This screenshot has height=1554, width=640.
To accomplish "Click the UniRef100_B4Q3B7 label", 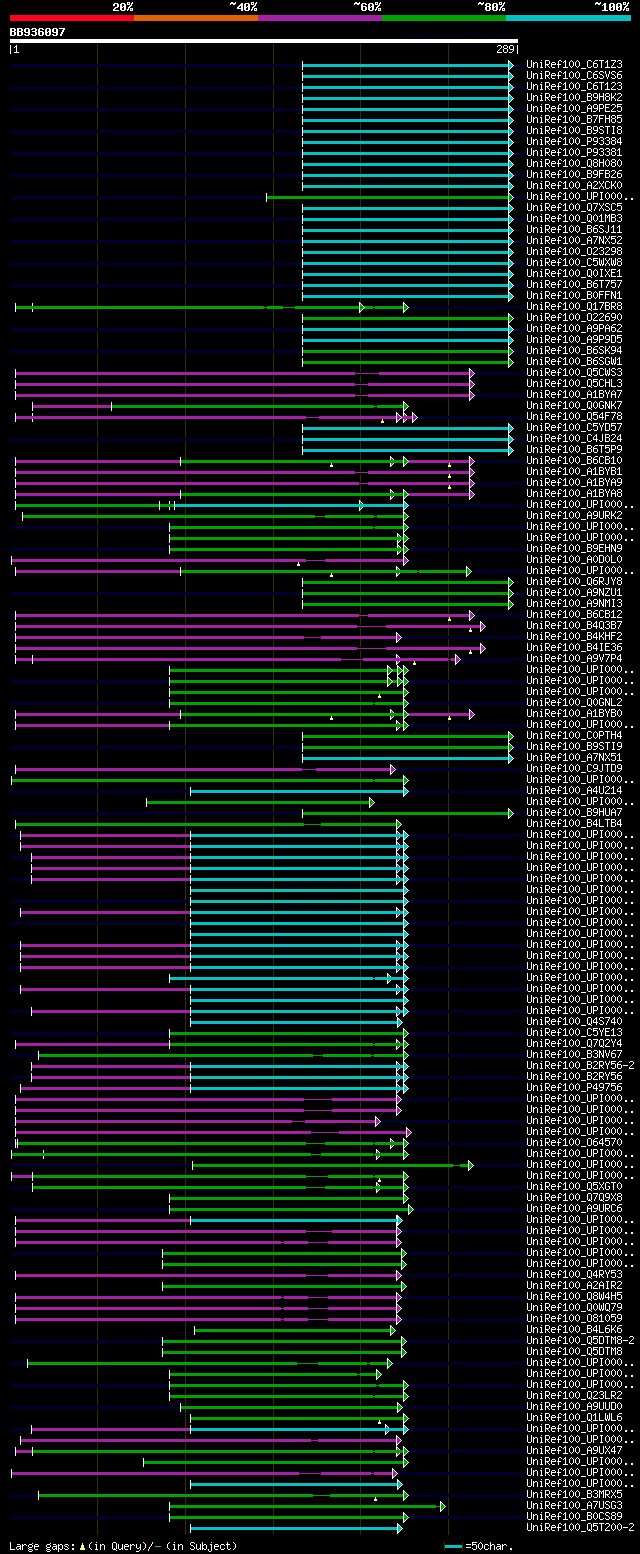I will coord(574,625).
